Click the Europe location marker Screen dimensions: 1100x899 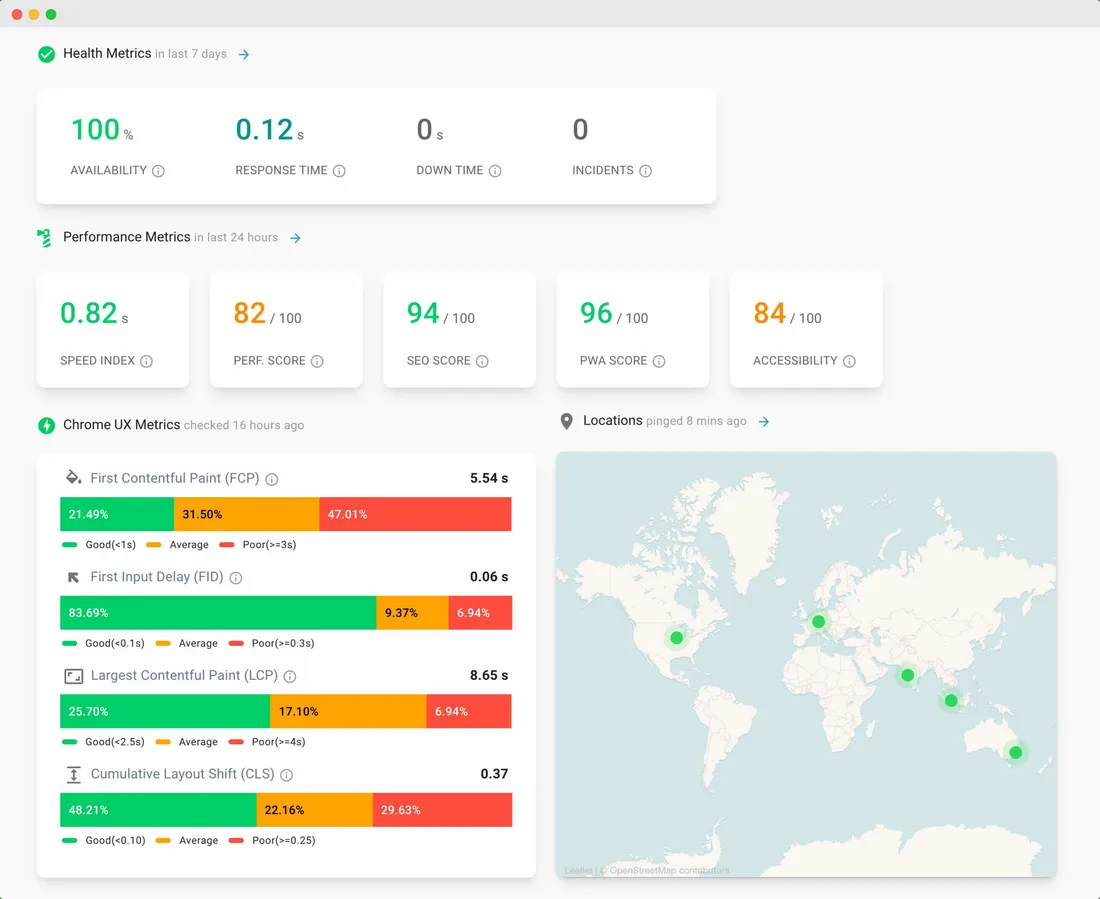819,621
